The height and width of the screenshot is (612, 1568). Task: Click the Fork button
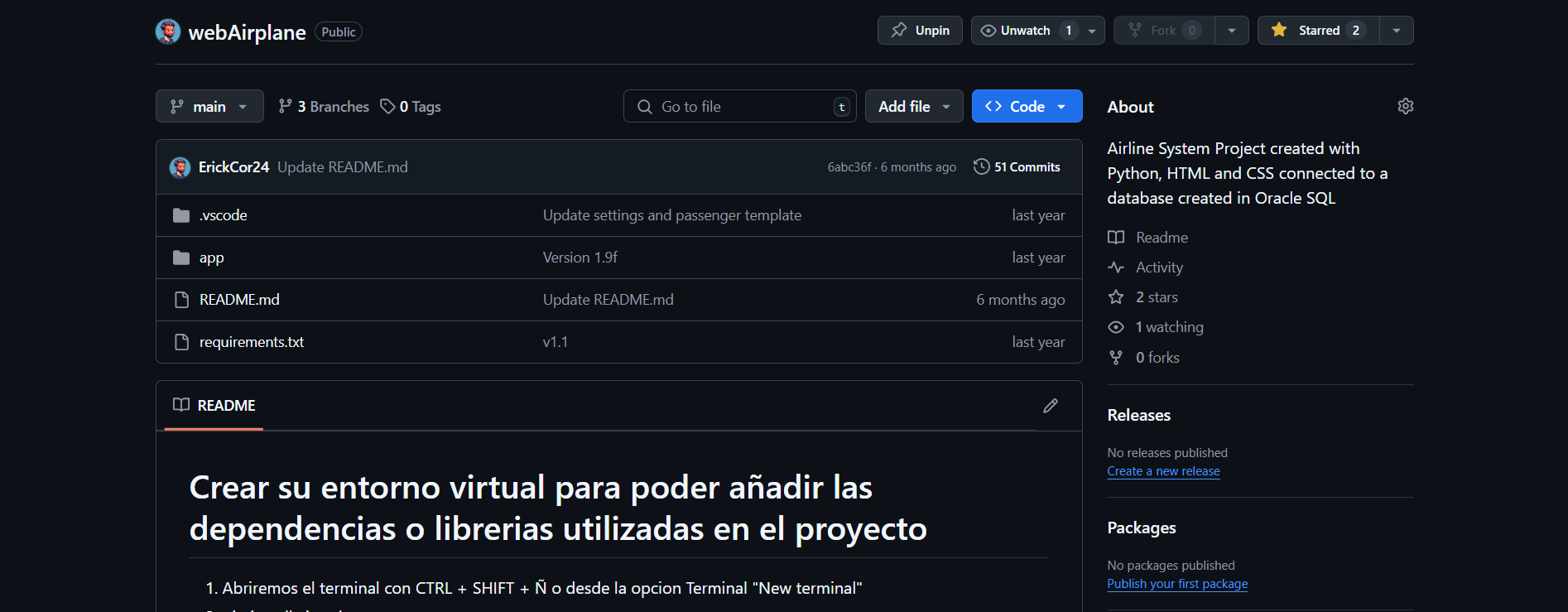tap(1164, 31)
